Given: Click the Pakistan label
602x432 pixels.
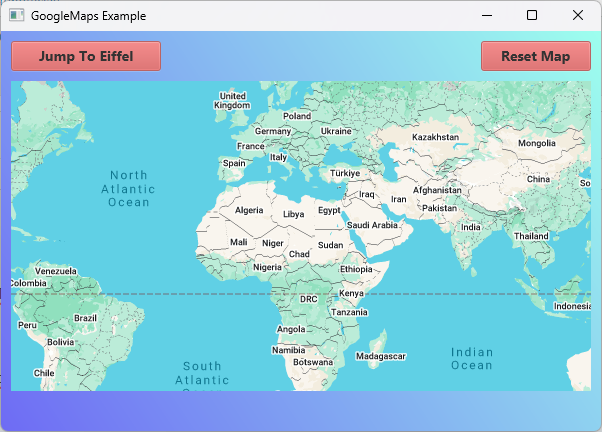Looking at the screenshot, I should [x=440, y=208].
